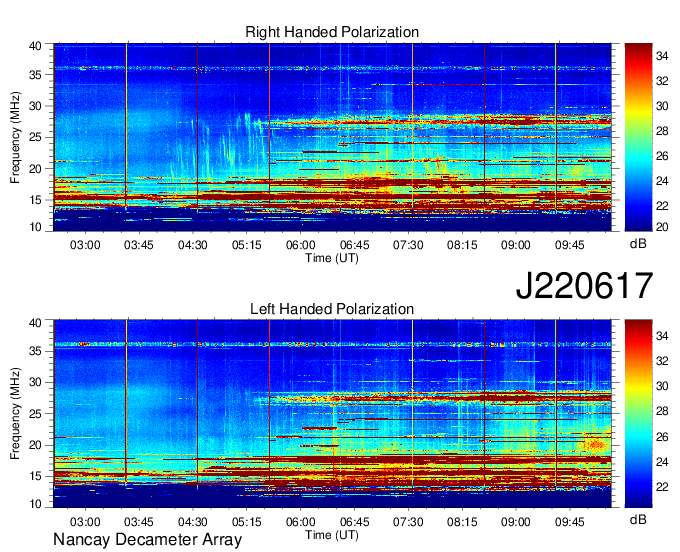680x552 pixels.
Task: Click the 03:45 time tick under Right Handed plot
Action: coord(139,245)
